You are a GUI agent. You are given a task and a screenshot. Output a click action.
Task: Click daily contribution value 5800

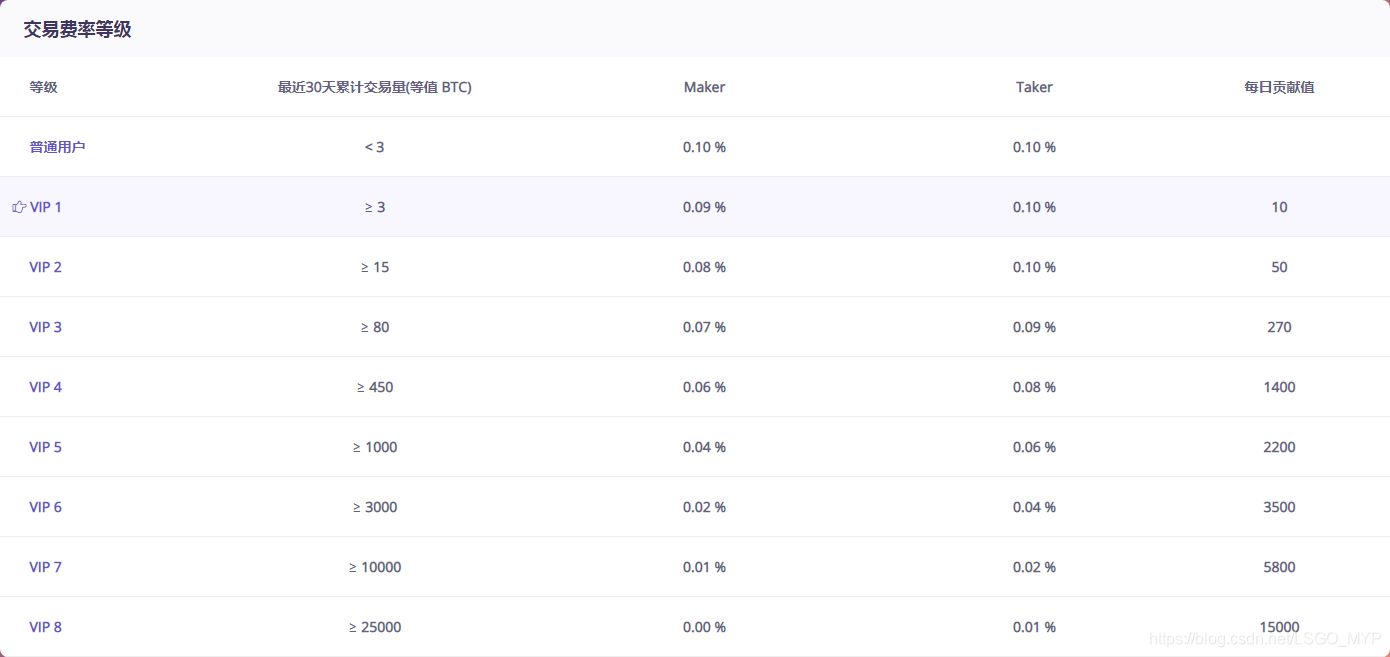1279,567
